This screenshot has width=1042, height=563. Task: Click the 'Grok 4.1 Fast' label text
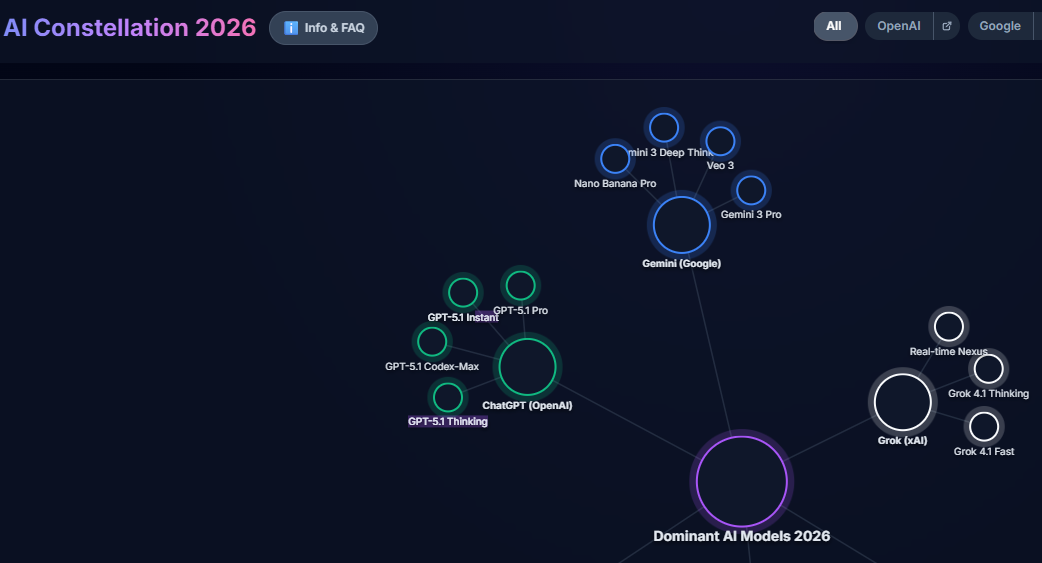984,451
